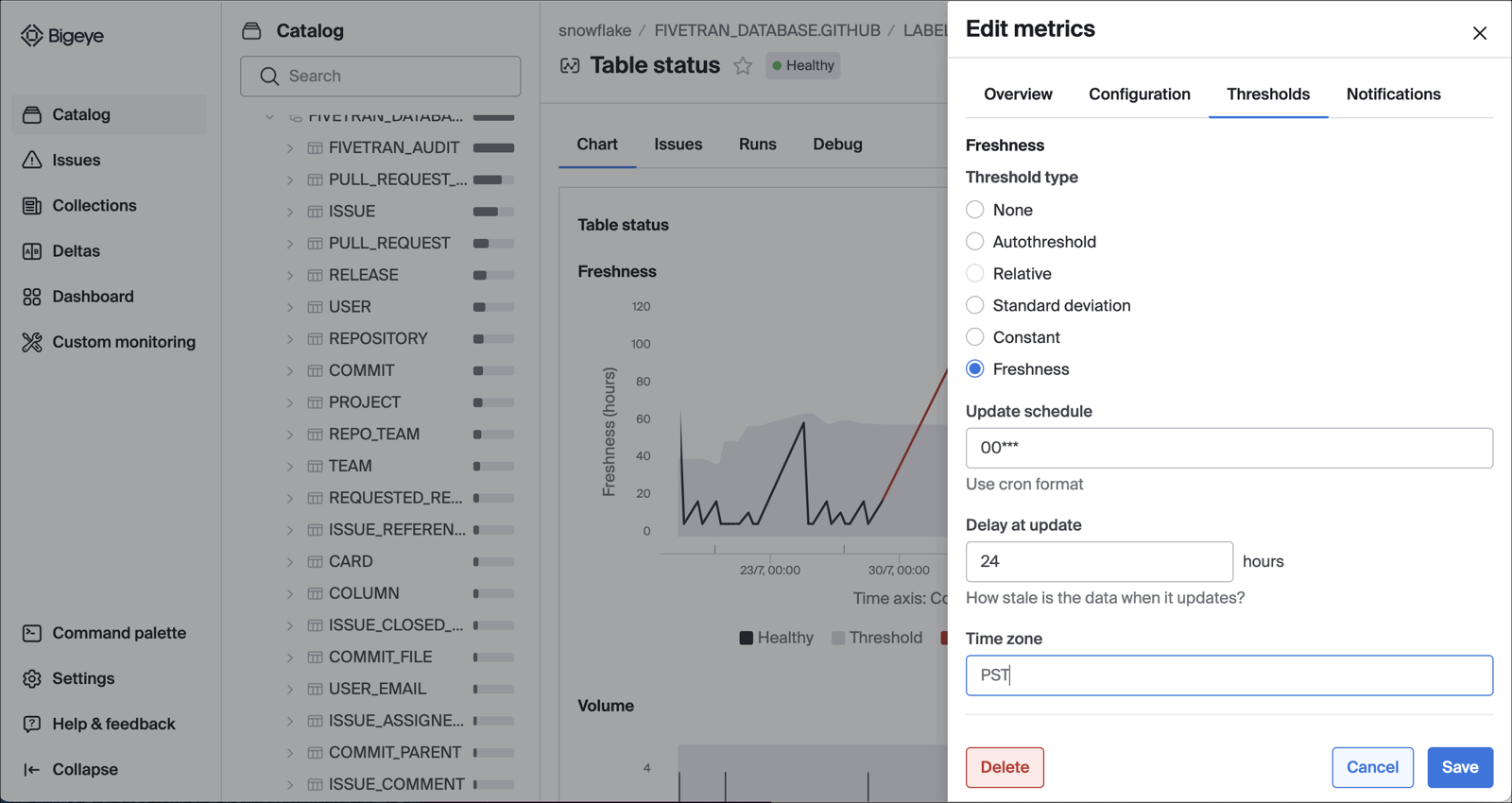Click the red Delete button
Viewport: 1512px width, 803px height.
(1005, 767)
